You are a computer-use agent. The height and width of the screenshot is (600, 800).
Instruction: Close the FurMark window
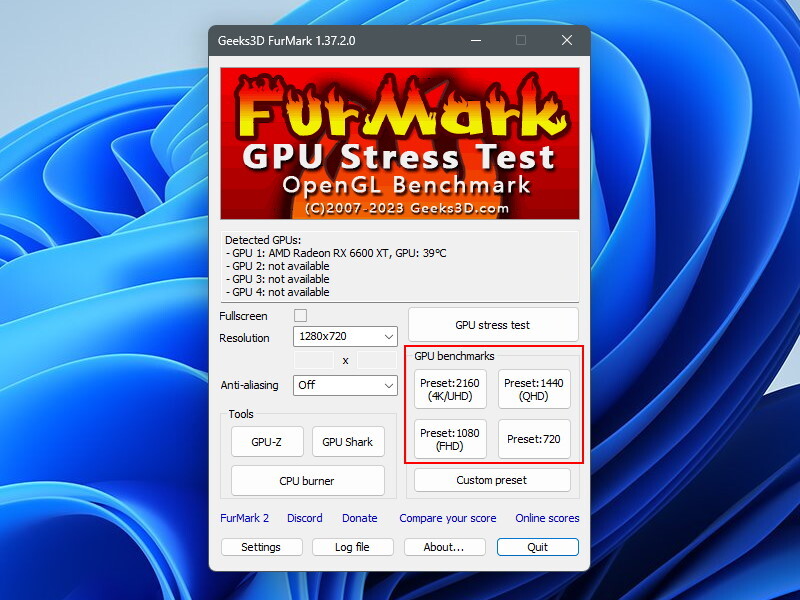click(567, 40)
